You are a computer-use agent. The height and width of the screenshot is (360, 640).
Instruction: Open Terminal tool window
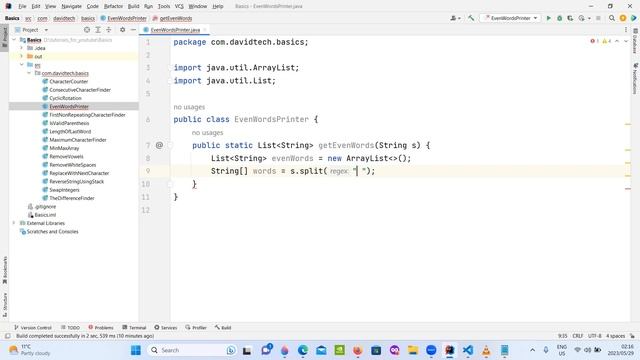coord(134,327)
